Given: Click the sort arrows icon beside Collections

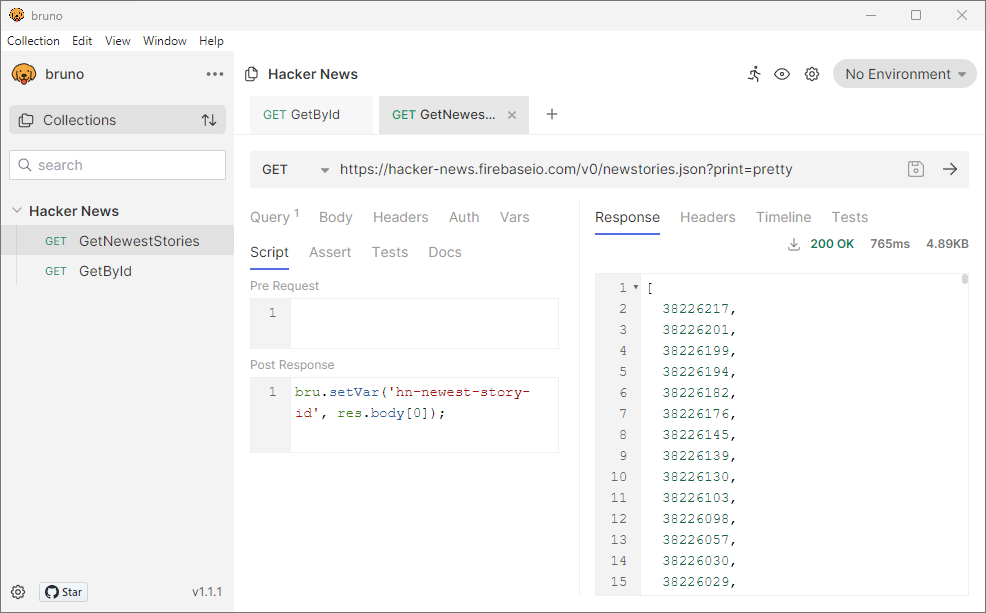Looking at the screenshot, I should 209,119.
